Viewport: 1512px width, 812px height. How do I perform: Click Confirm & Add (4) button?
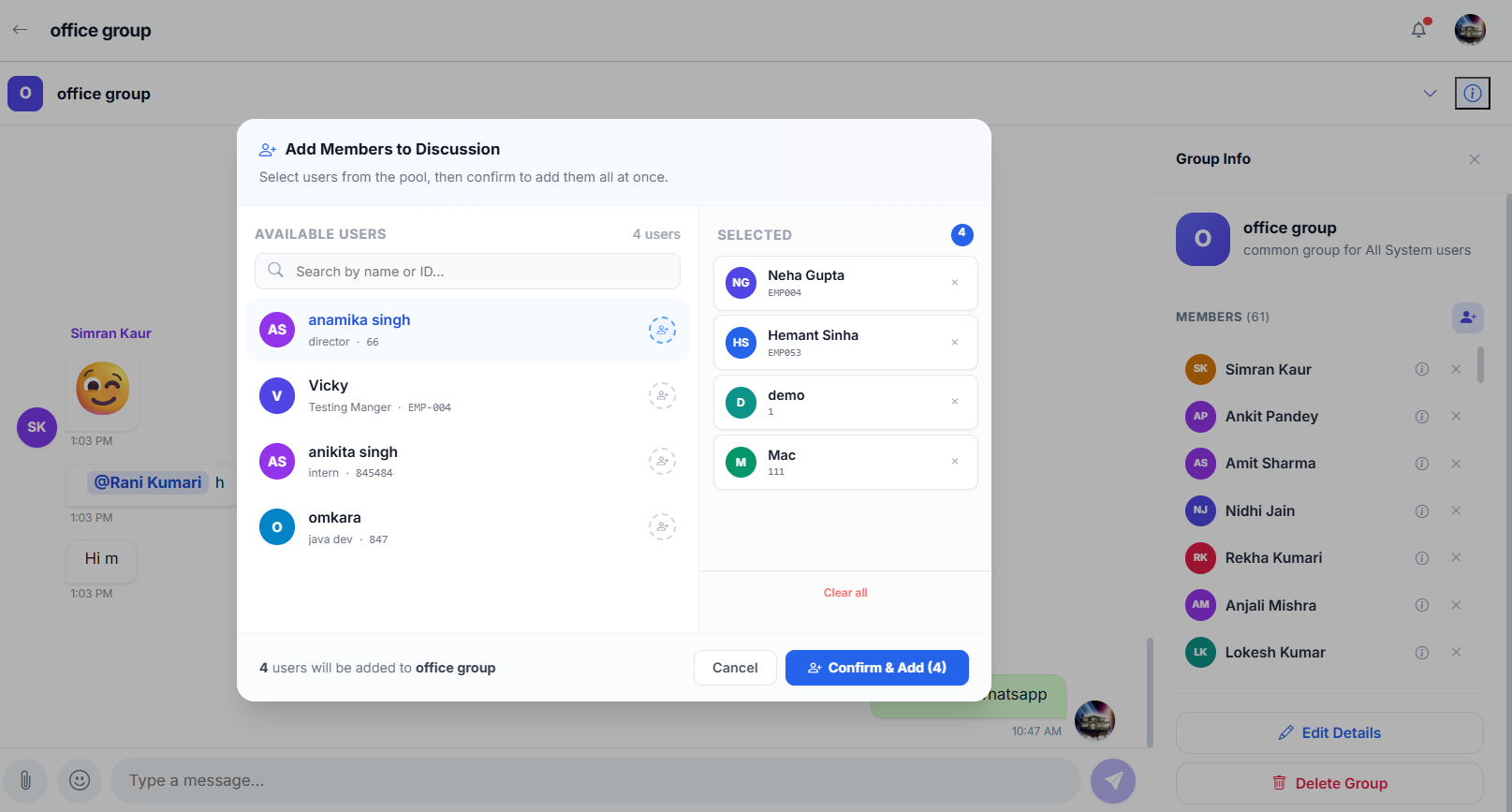(x=877, y=668)
